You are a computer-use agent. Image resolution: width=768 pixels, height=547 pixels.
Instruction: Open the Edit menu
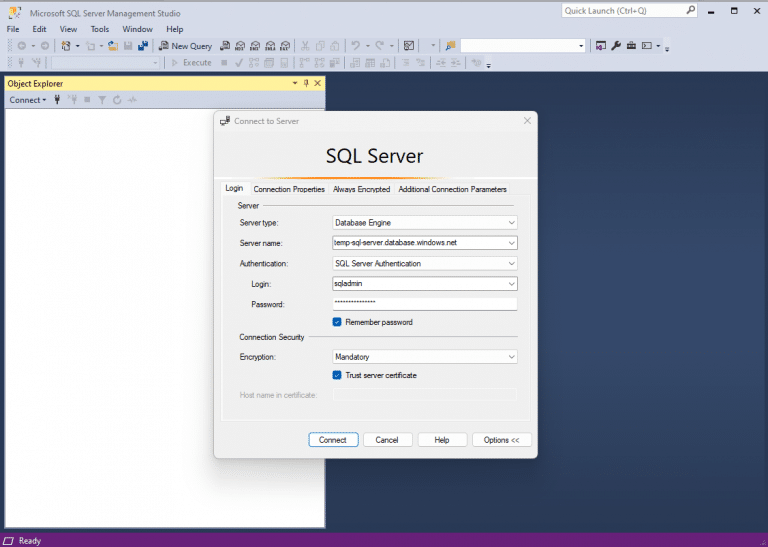pos(39,29)
